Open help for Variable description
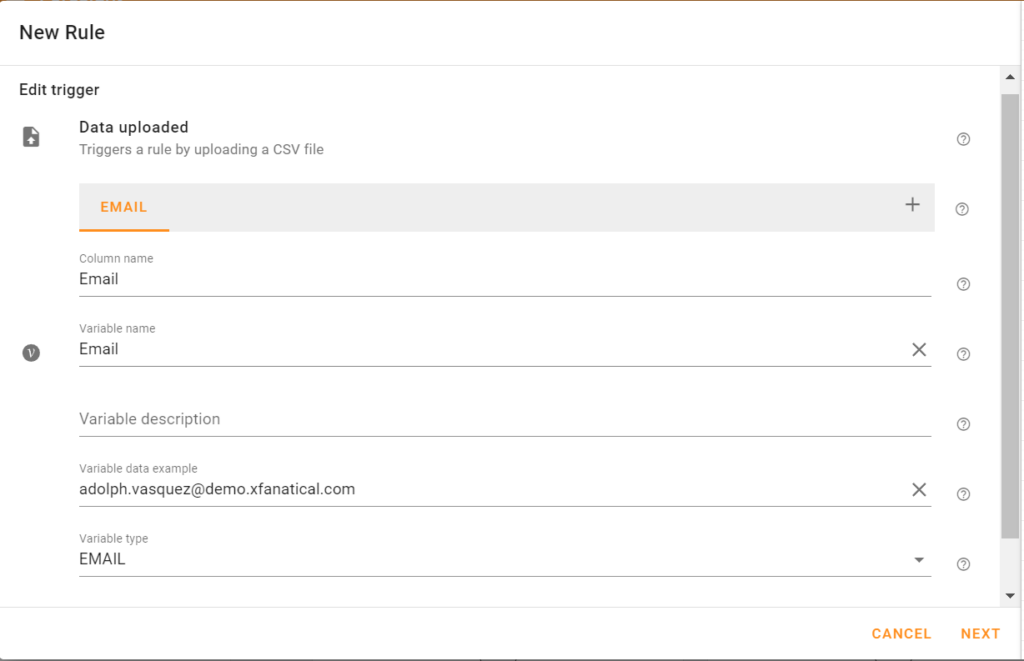 962,424
